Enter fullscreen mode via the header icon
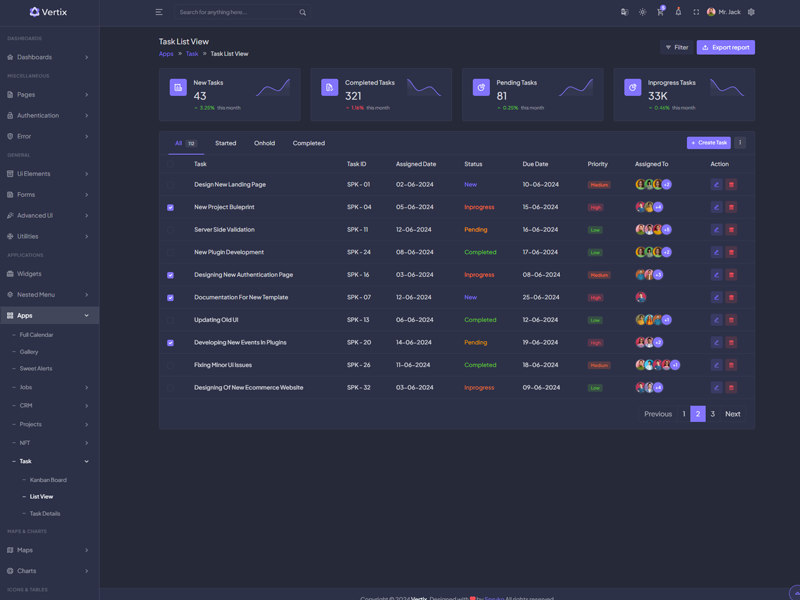Screen dimensions: 800x600 [x=696, y=12]
